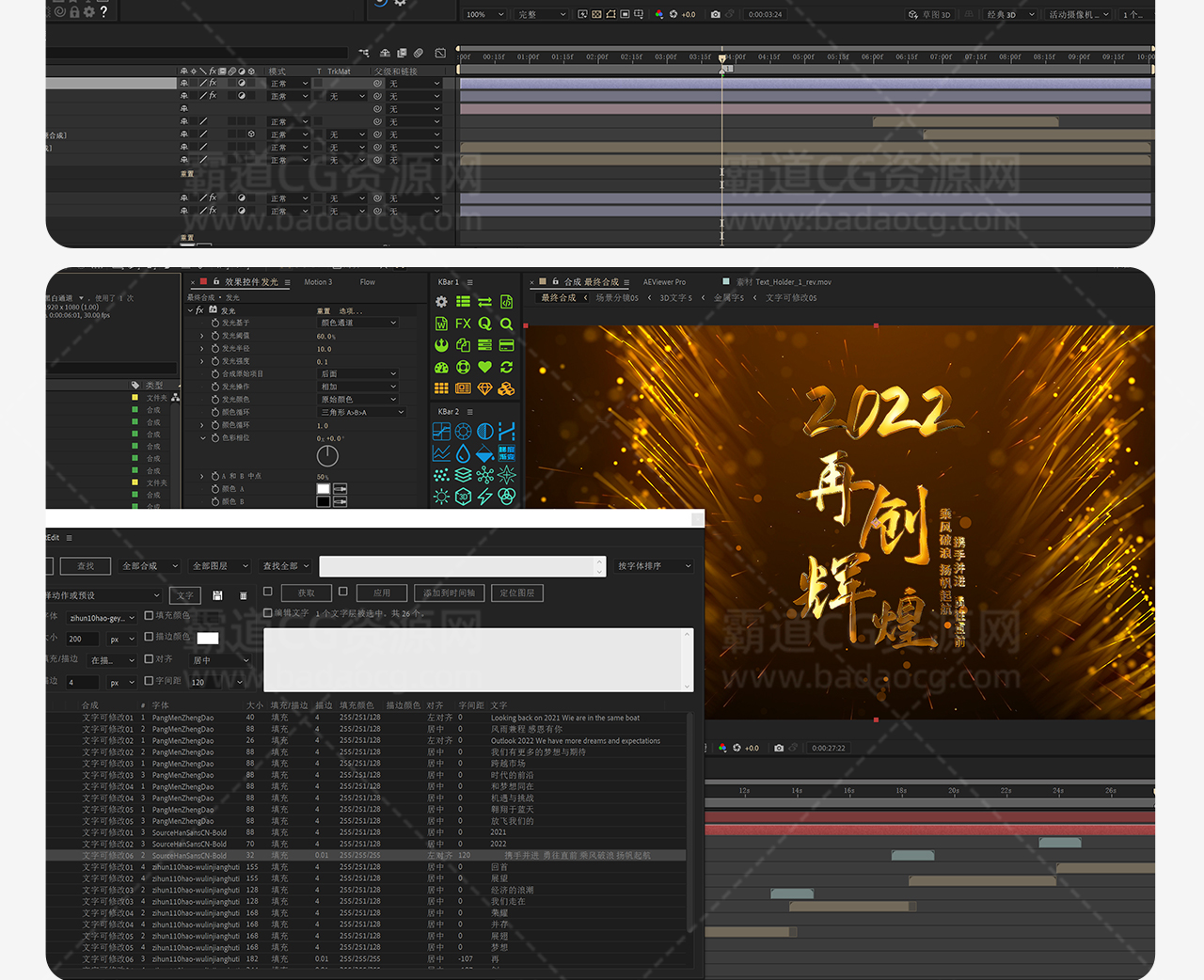This screenshot has width=1204, height=980.
Task: Check the 编辑文字 checkbox
Action: [x=268, y=612]
